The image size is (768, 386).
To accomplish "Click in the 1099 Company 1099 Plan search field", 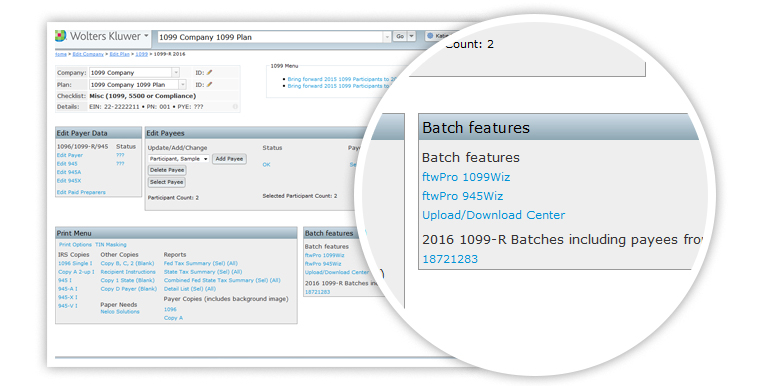I will 270,37.
